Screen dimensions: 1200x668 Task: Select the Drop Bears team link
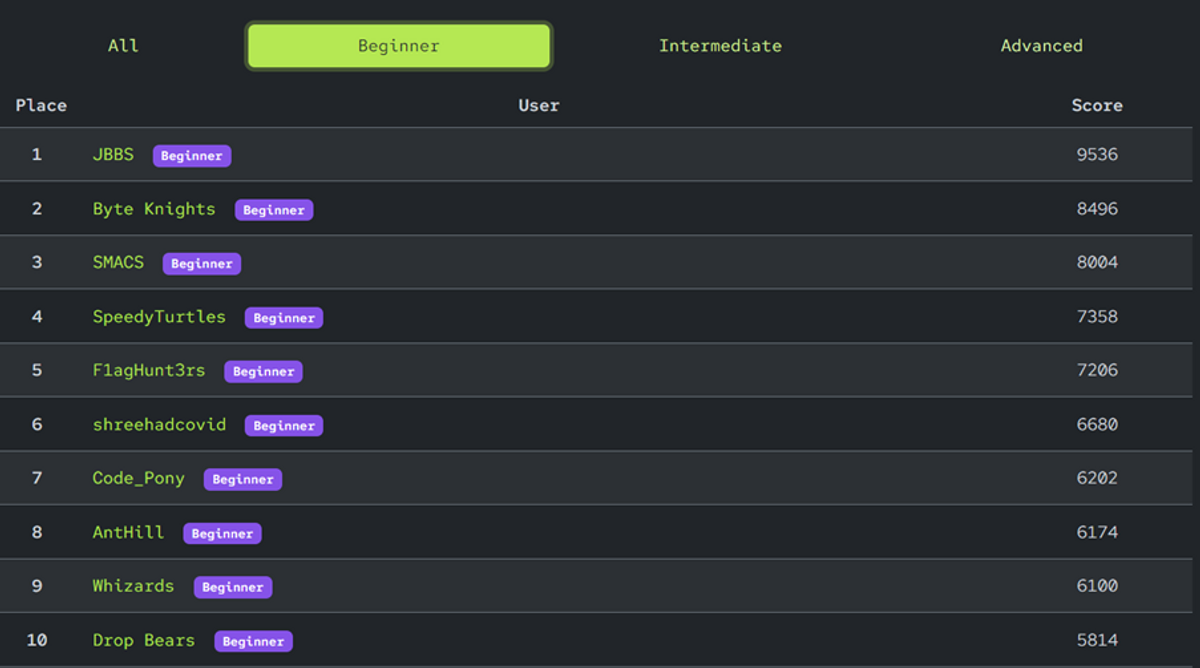tap(144, 640)
